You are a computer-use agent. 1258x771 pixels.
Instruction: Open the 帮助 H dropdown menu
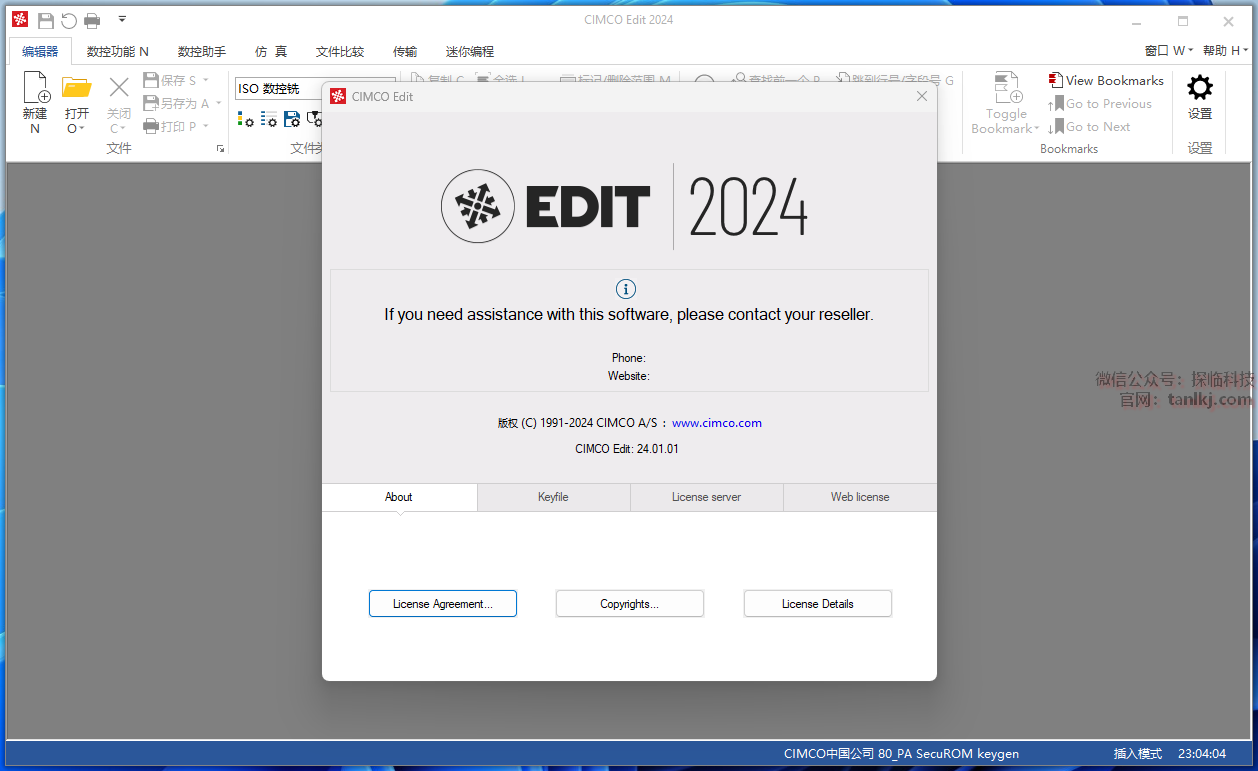[x=1225, y=51]
